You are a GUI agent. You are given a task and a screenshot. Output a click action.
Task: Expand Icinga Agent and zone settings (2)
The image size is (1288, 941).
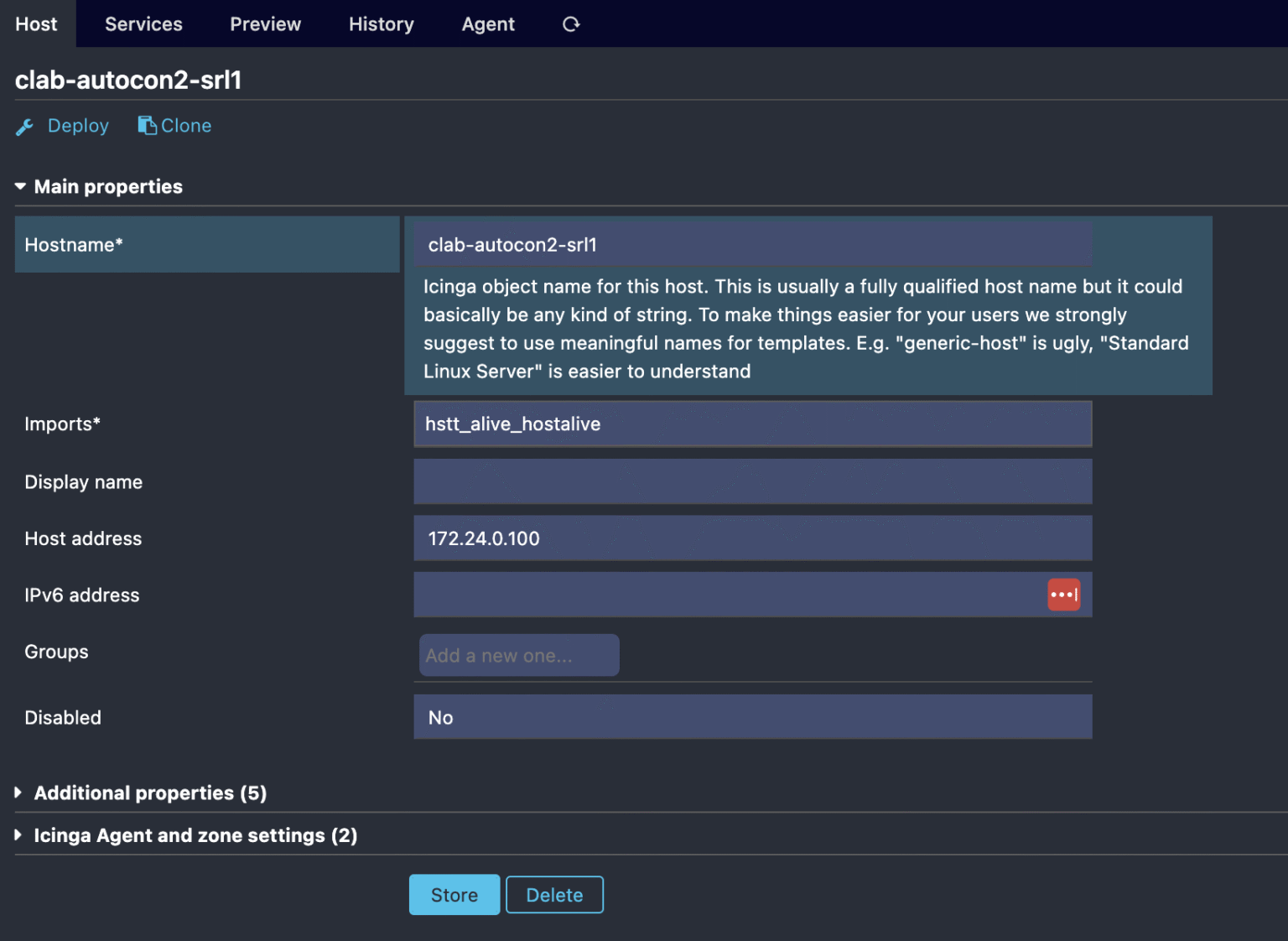tap(195, 834)
